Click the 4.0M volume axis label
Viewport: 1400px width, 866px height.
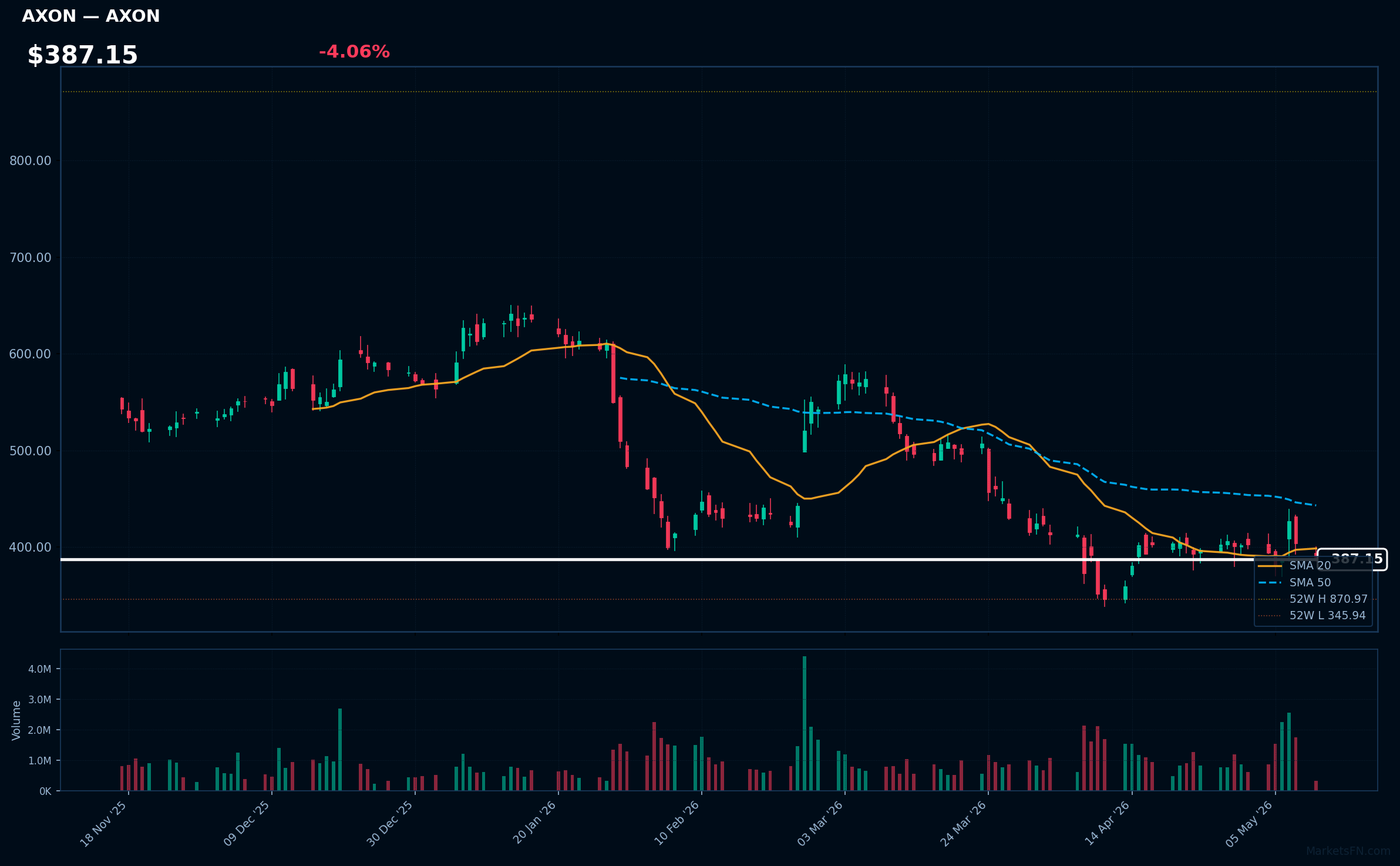40,669
